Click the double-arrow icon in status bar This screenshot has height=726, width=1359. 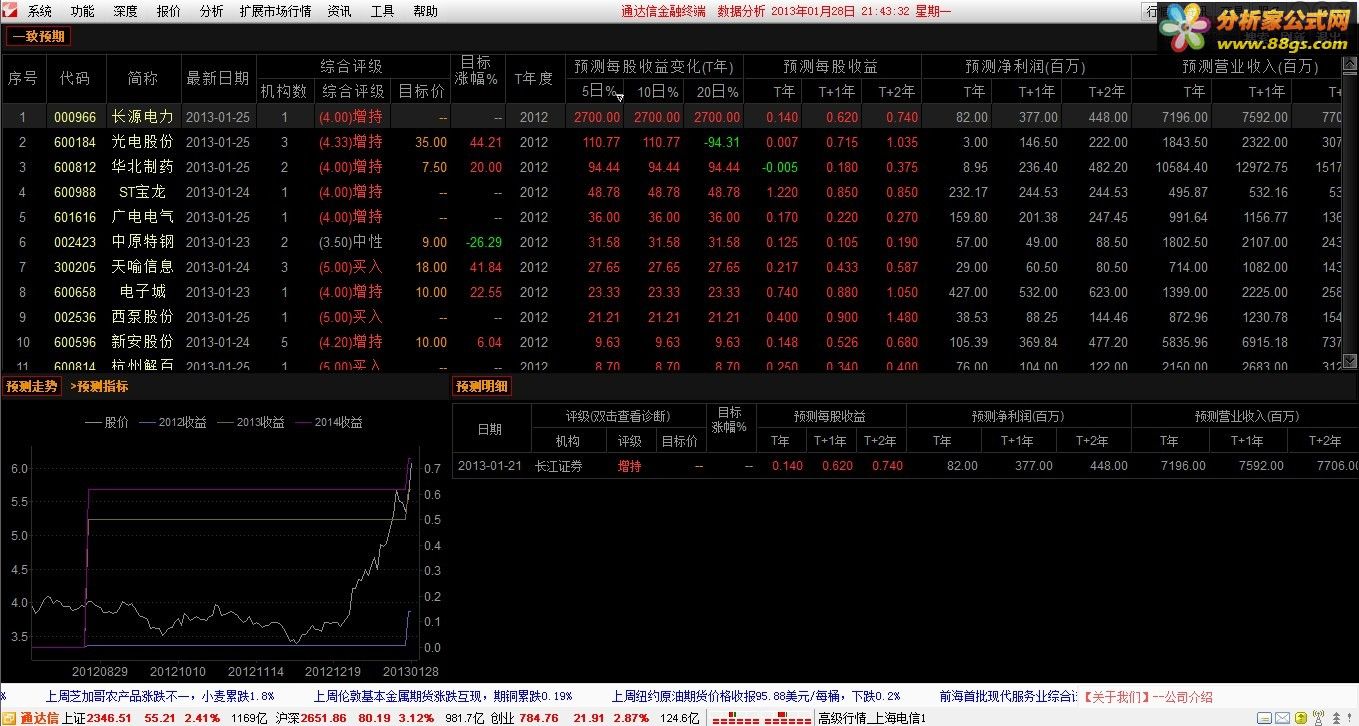(x=1337, y=718)
